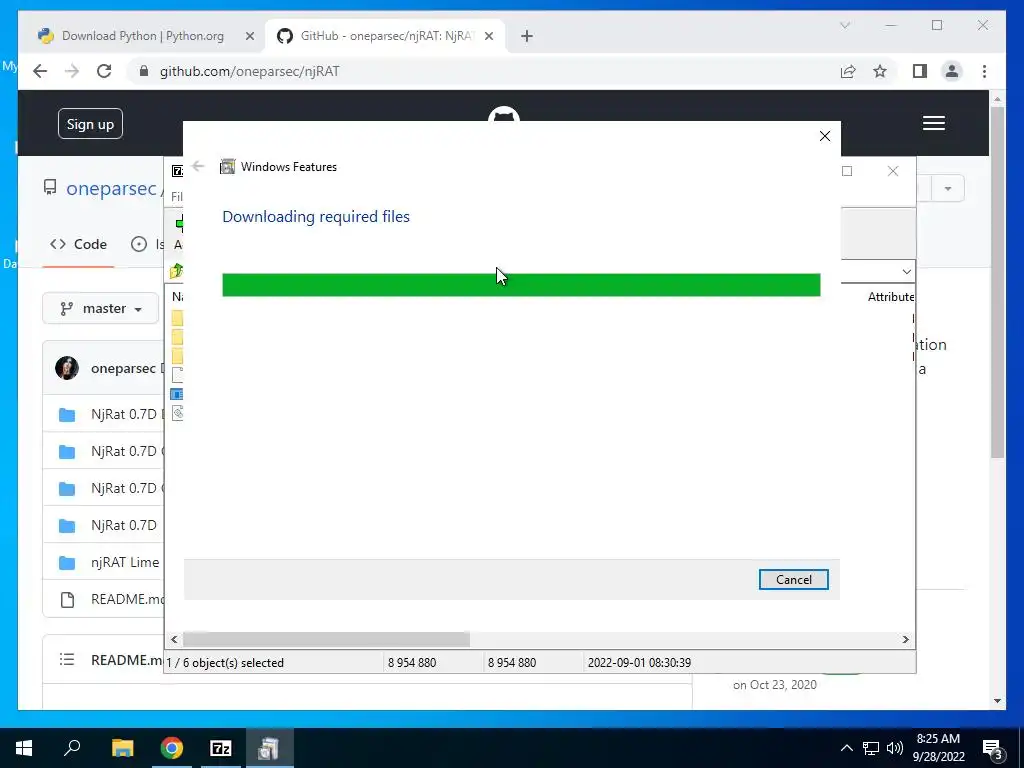
Task: Click the Chrome page vertical scrollbar
Action: pyautogui.click(x=997, y=281)
